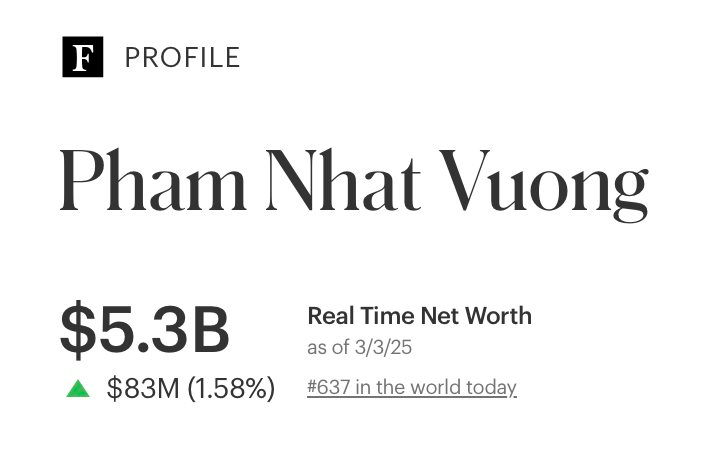Select the PROFILE section label
The image size is (708, 458).
pos(182,58)
